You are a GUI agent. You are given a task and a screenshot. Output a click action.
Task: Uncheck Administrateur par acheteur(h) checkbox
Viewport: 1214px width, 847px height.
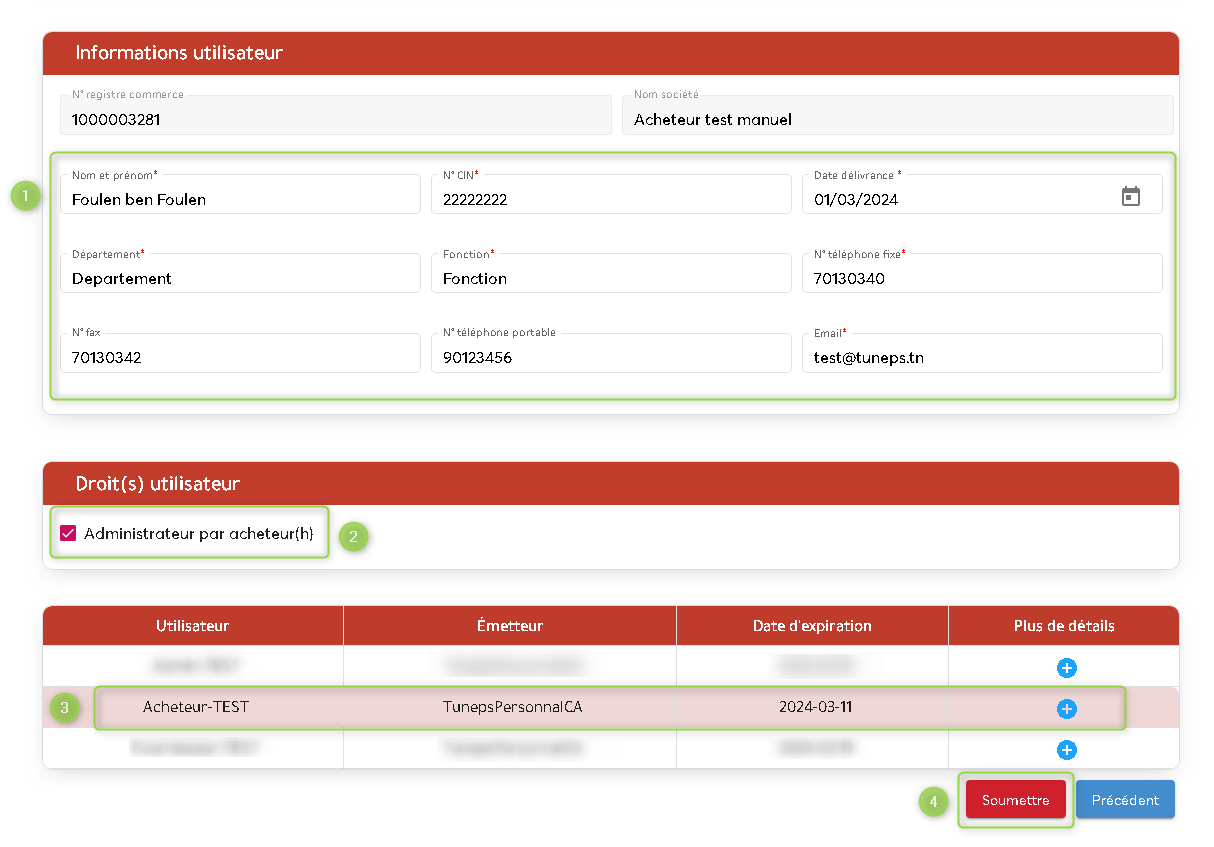(x=69, y=534)
